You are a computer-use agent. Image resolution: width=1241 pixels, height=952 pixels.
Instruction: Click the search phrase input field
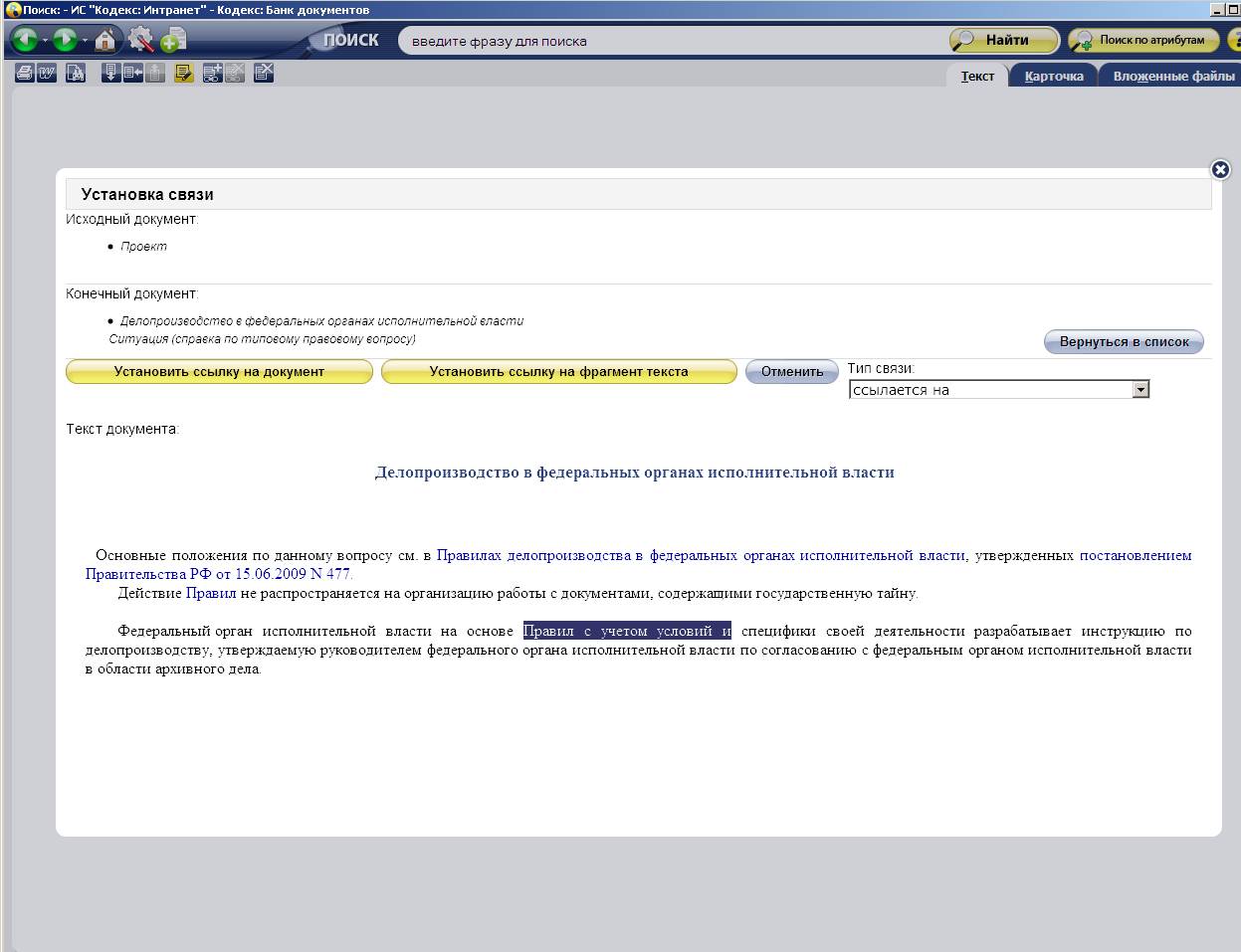pyautogui.click(x=667, y=41)
